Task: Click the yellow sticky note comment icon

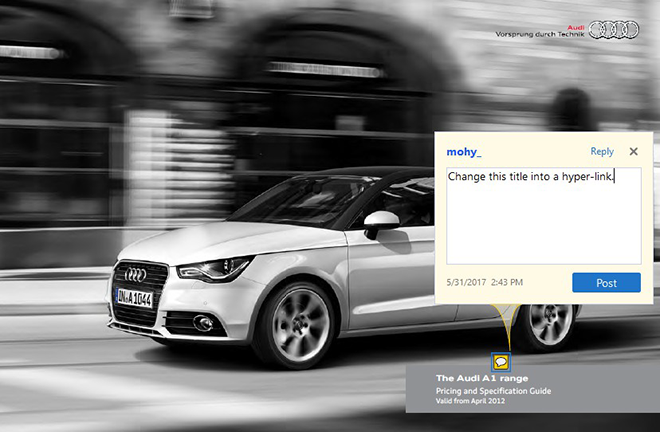Action: coord(500,363)
